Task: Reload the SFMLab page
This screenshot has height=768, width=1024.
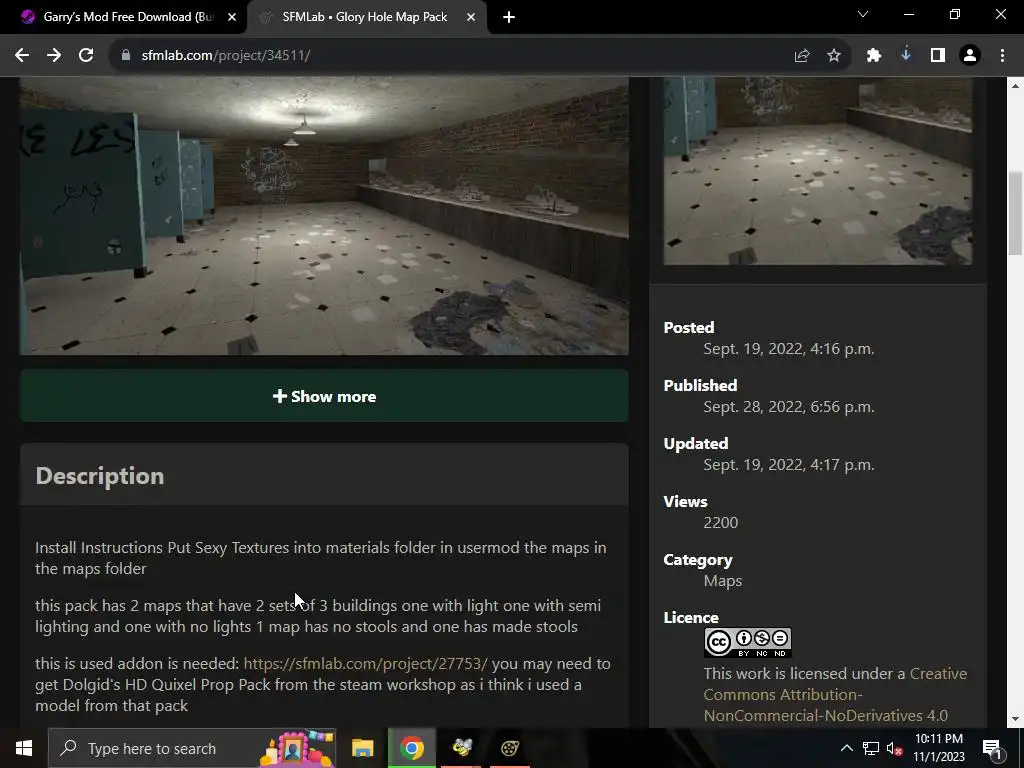Action: coord(86,56)
